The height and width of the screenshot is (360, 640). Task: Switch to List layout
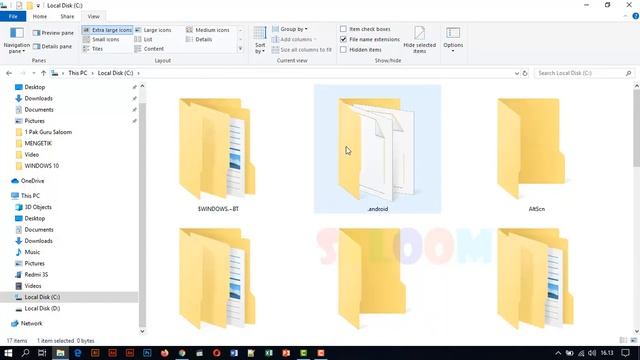144,39
